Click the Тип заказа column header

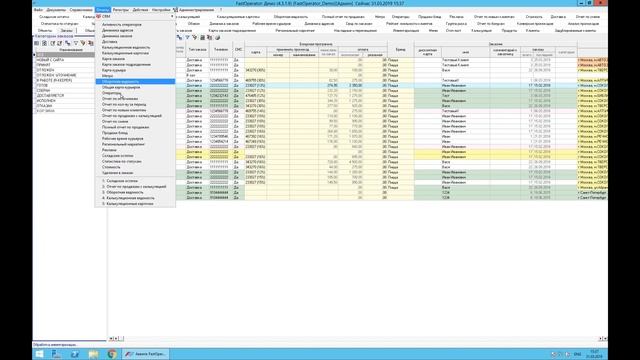click(x=197, y=49)
